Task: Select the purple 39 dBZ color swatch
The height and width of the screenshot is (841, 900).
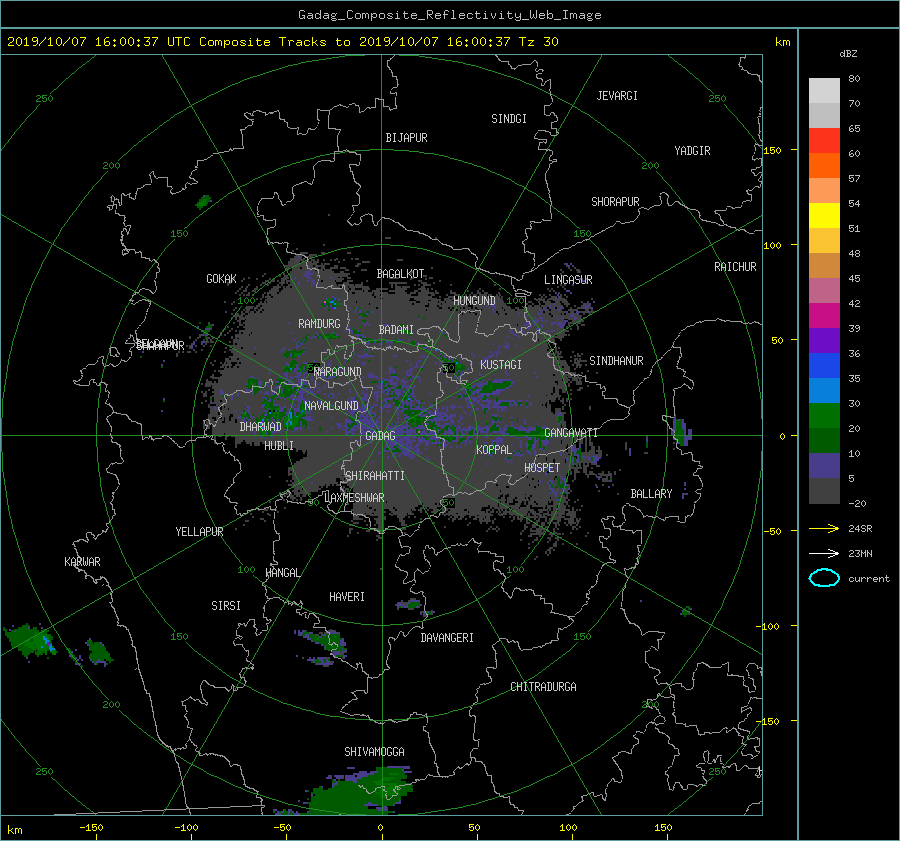Action: pyautogui.click(x=824, y=340)
